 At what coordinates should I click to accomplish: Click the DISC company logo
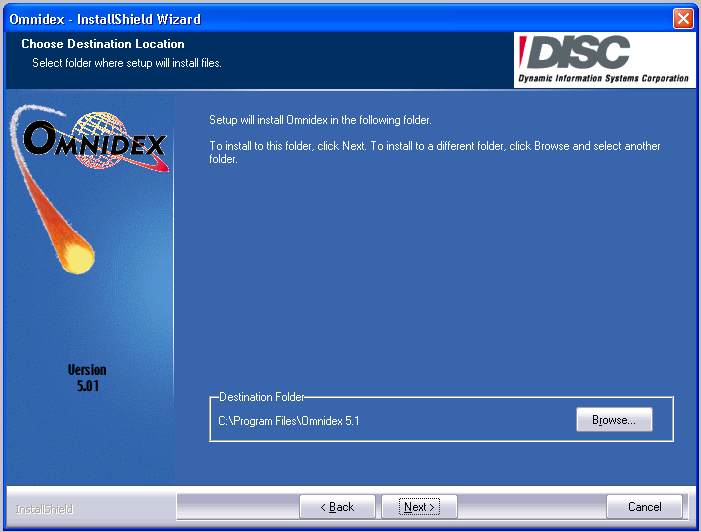(604, 60)
